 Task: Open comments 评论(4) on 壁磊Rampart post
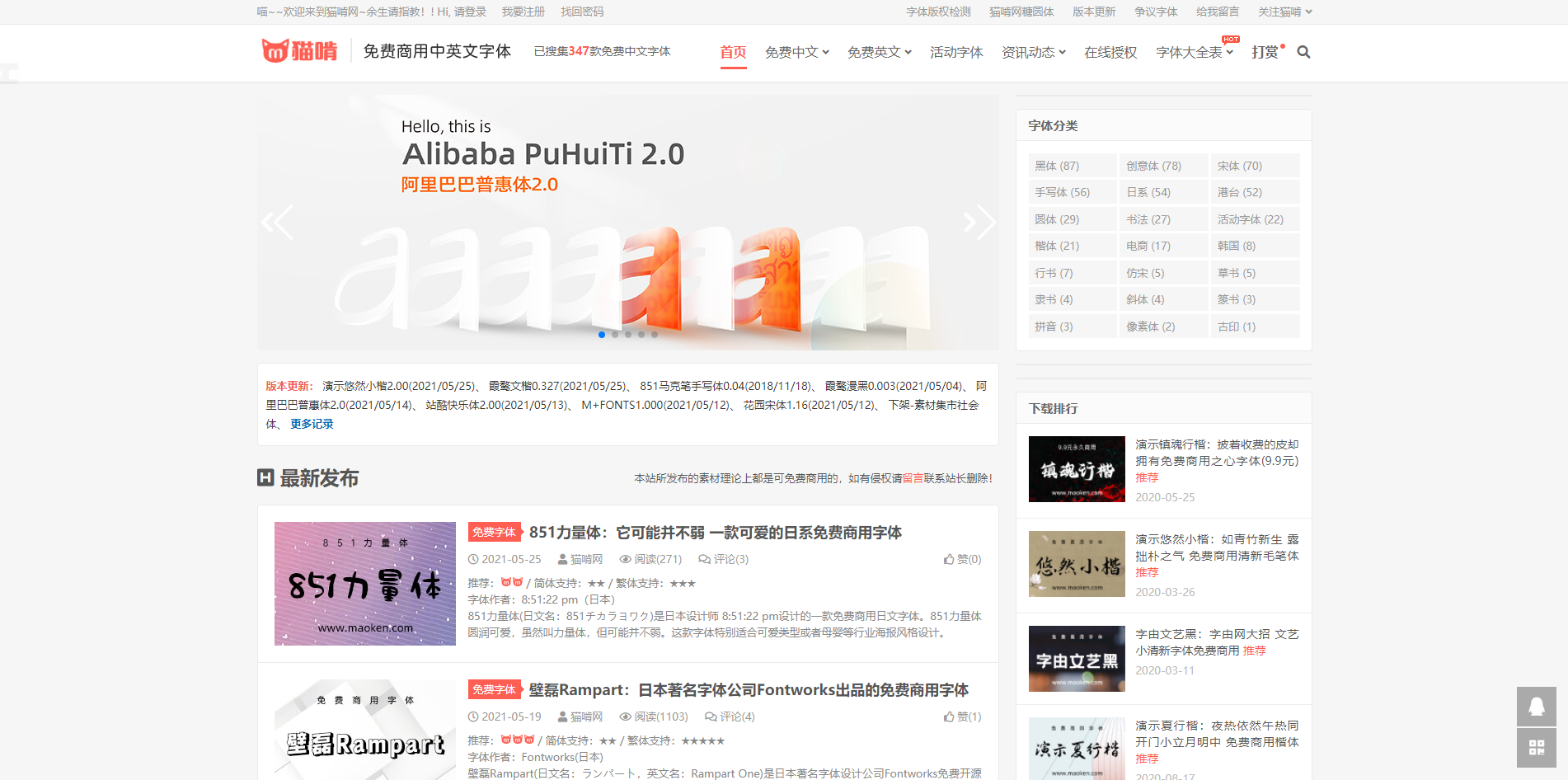[x=730, y=717]
